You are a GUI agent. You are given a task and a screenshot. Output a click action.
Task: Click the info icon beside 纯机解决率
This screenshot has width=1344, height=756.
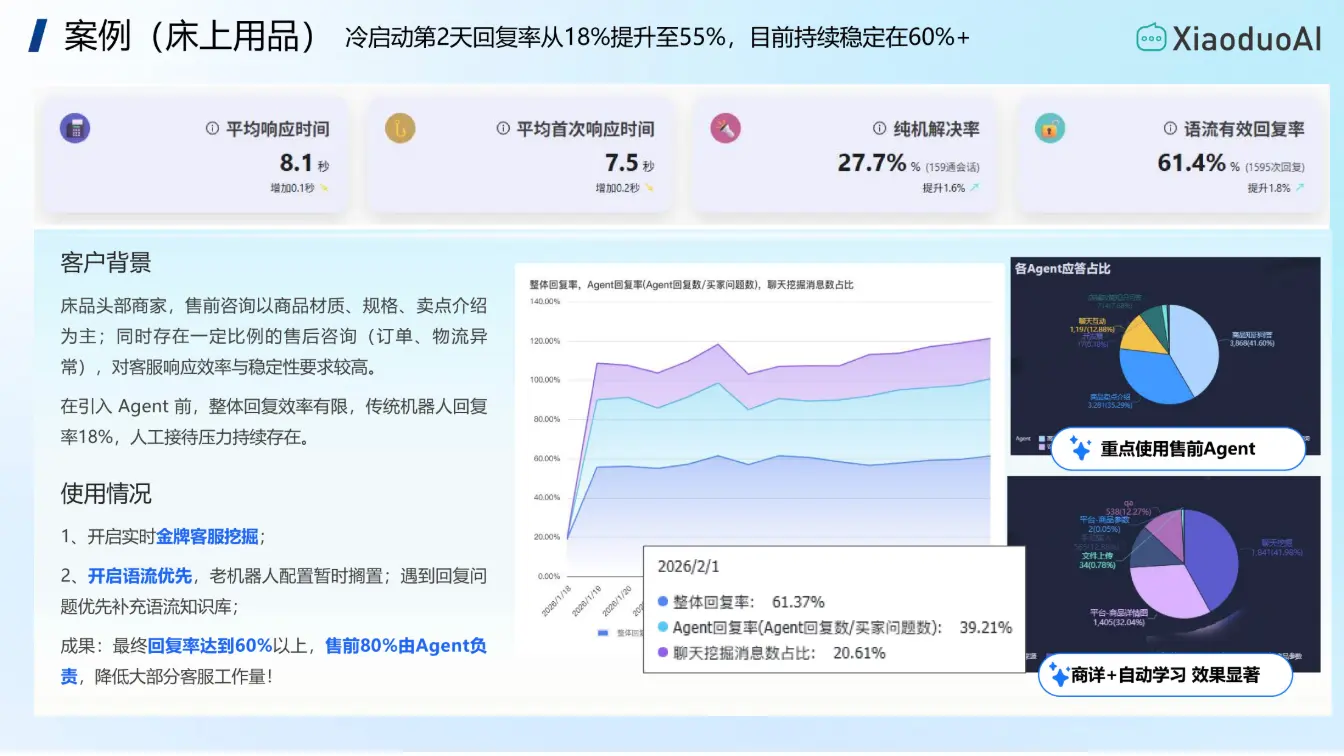pos(880,129)
